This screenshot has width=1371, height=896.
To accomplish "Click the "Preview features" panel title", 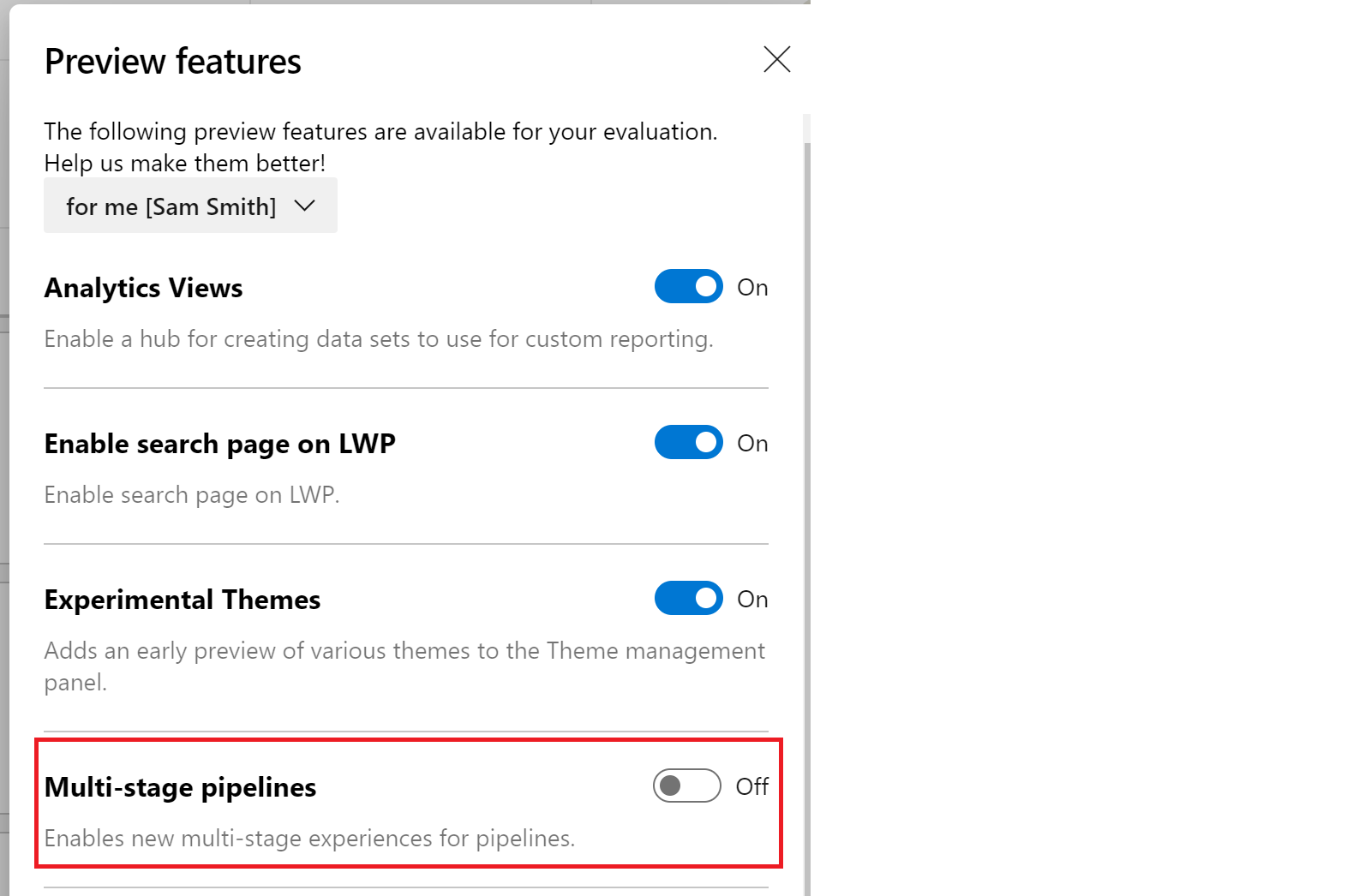I will click(172, 62).
